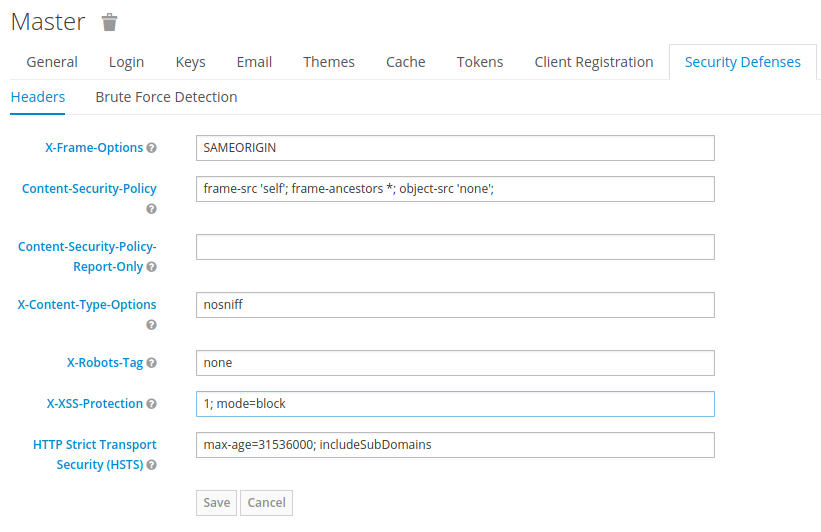Focus the HSTS max-age input field
This screenshot has width=821, height=532.
click(455, 445)
